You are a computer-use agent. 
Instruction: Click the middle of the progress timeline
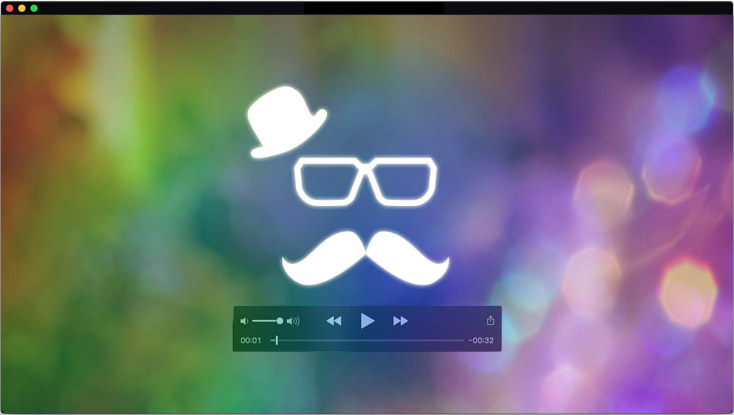367,341
